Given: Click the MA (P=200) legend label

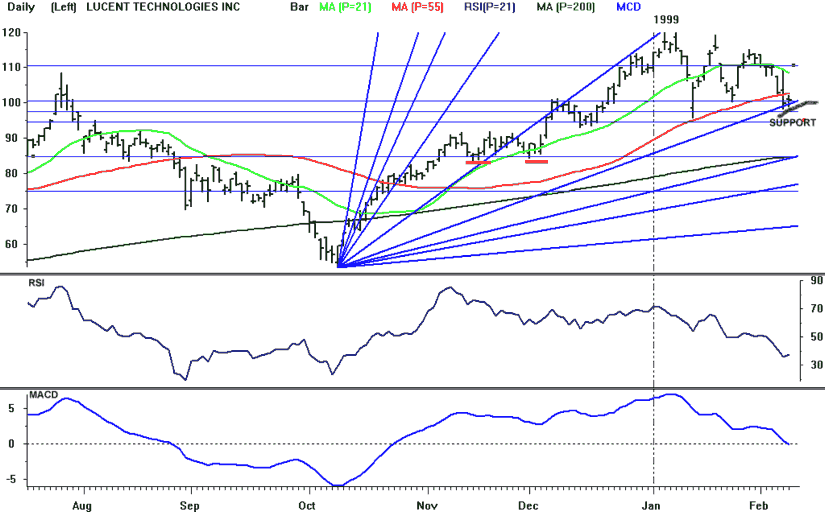Looking at the screenshot, I should click(566, 7).
